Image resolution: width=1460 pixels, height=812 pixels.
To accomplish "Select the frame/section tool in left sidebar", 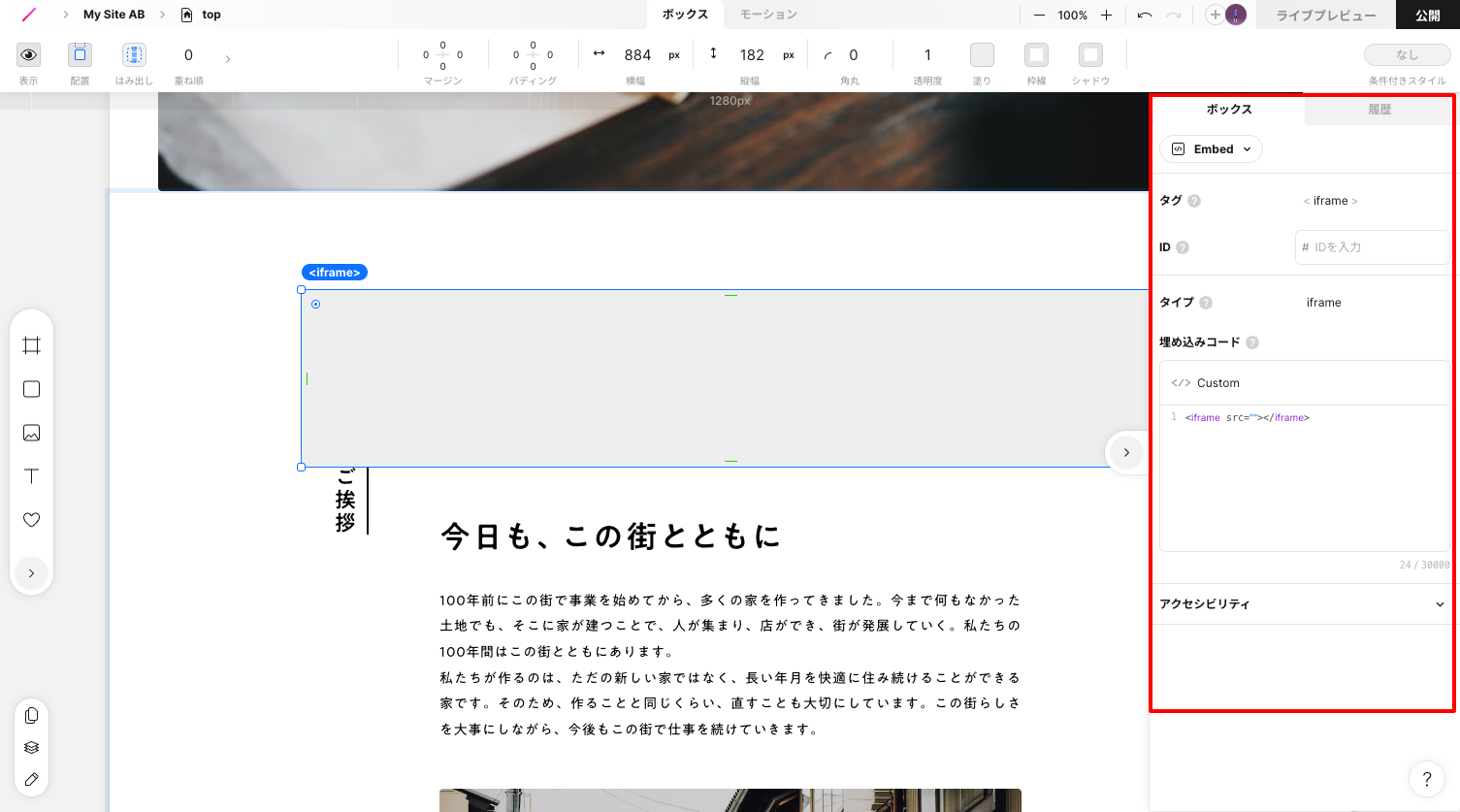I will (31, 346).
